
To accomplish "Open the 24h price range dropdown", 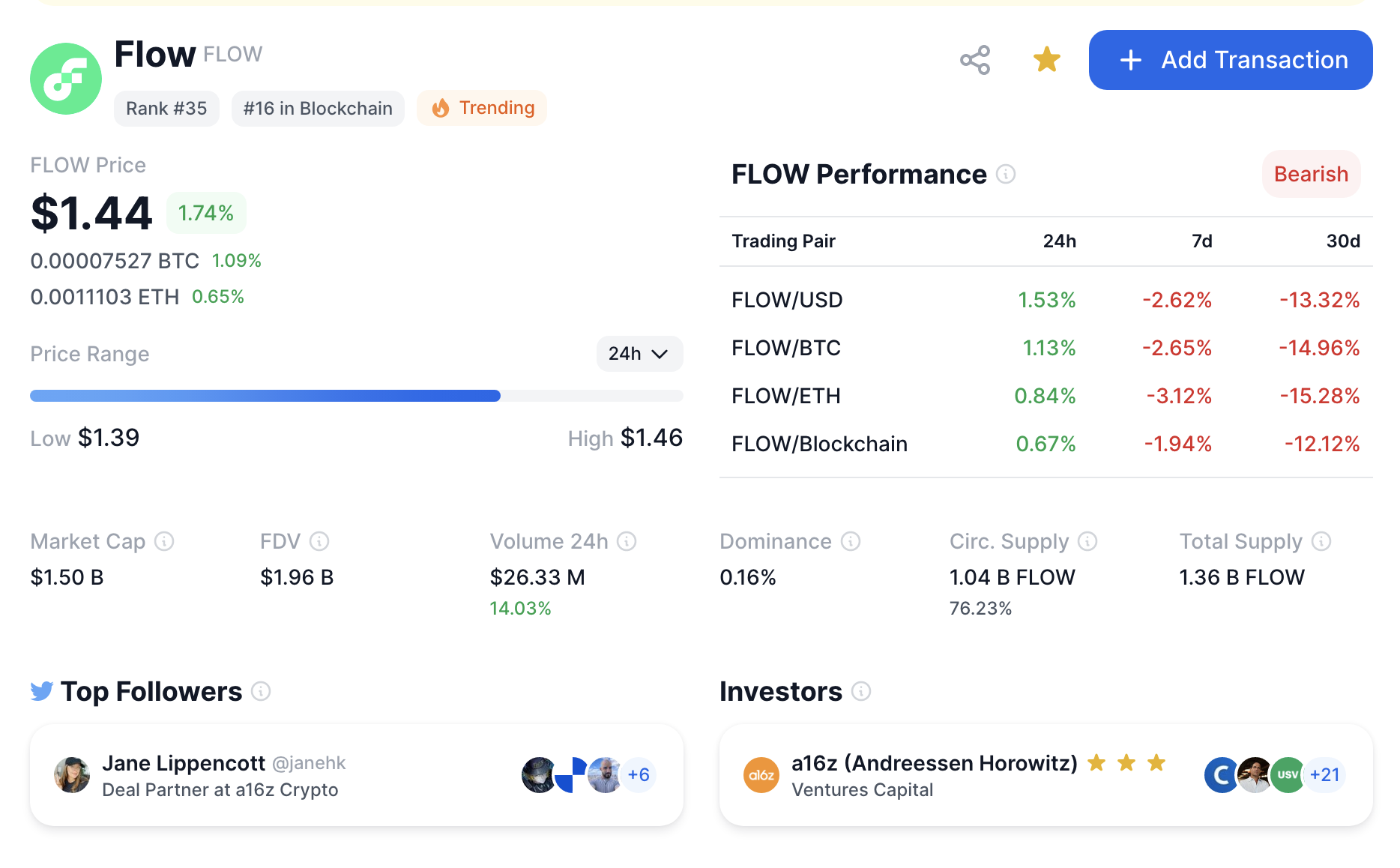I will (639, 354).
